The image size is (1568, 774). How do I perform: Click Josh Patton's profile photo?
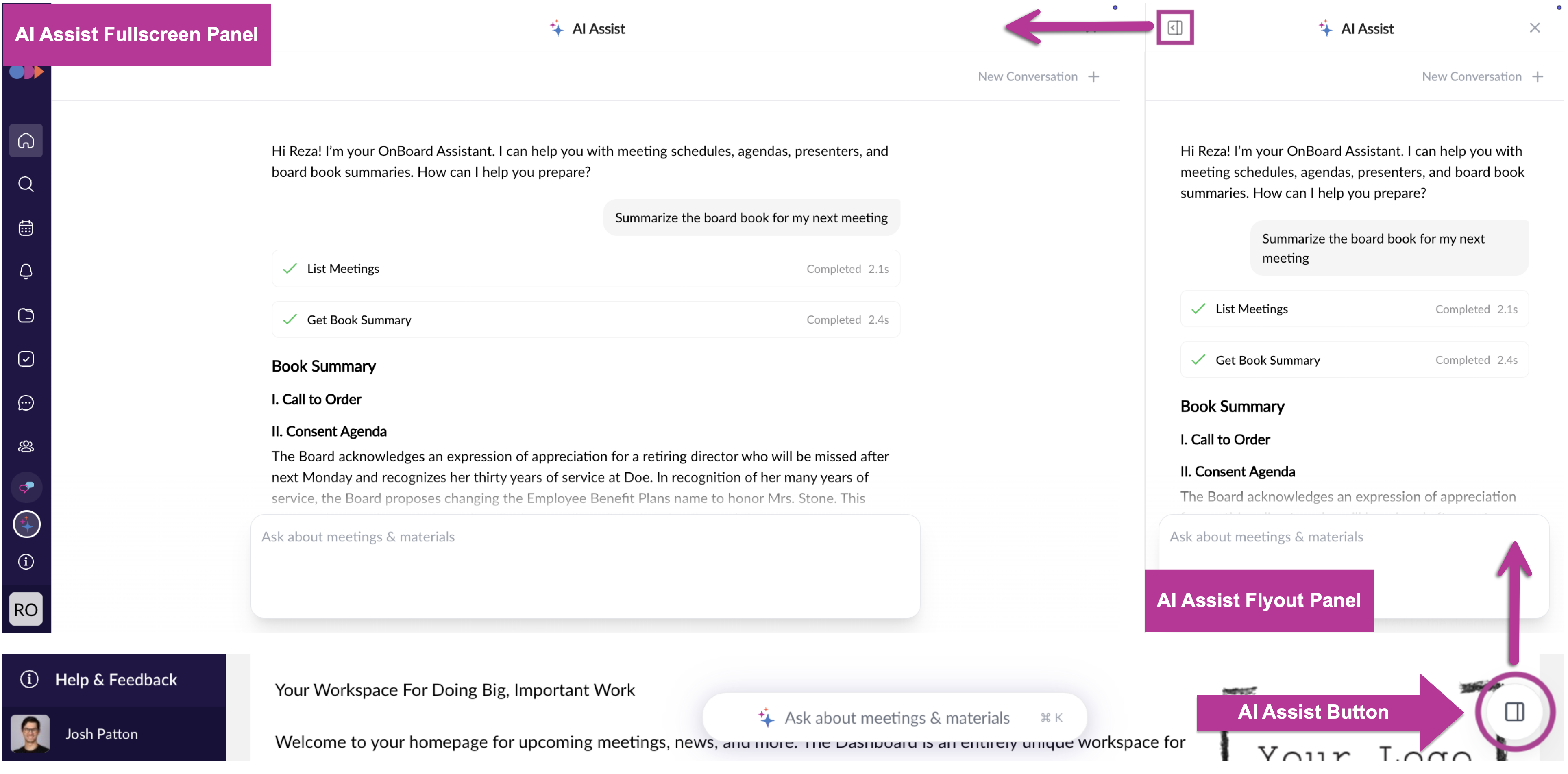pyautogui.click(x=30, y=734)
